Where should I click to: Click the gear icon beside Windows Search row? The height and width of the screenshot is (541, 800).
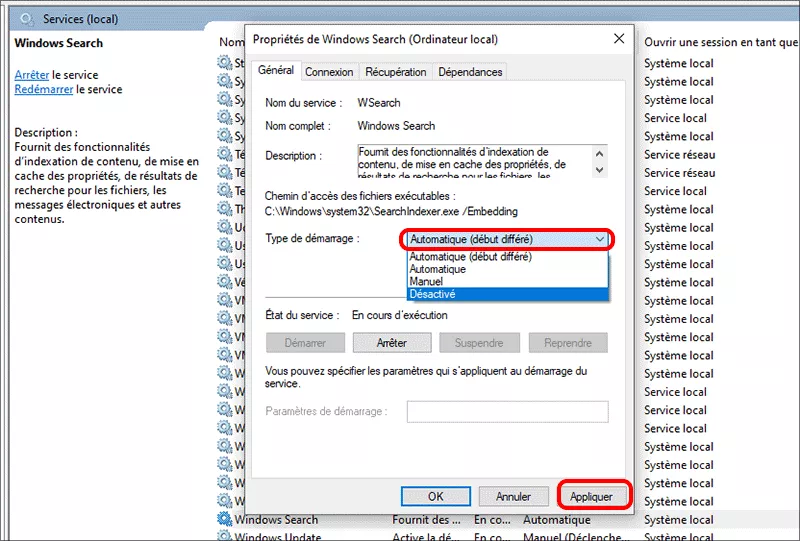(224, 520)
